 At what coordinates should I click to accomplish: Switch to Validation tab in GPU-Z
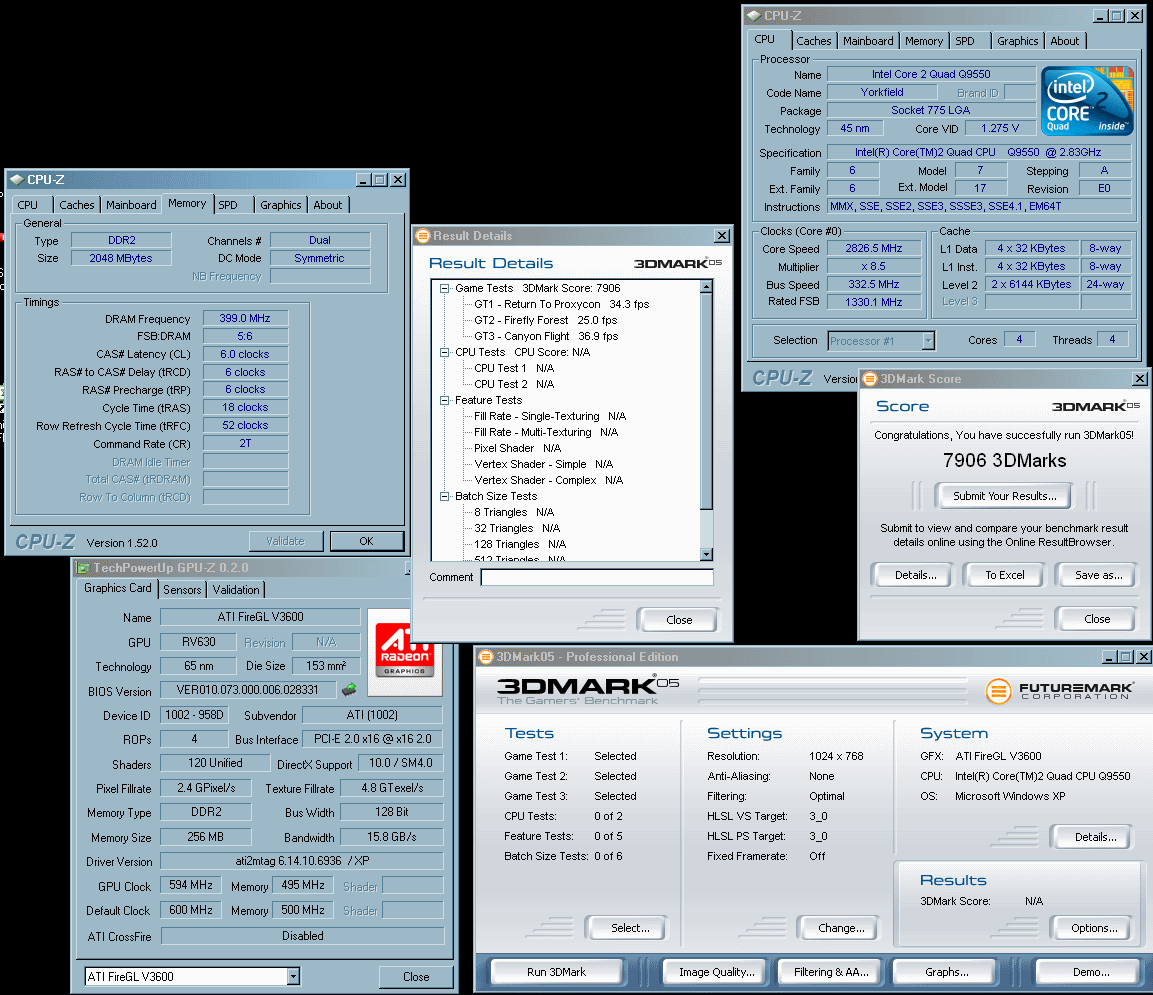coord(236,590)
